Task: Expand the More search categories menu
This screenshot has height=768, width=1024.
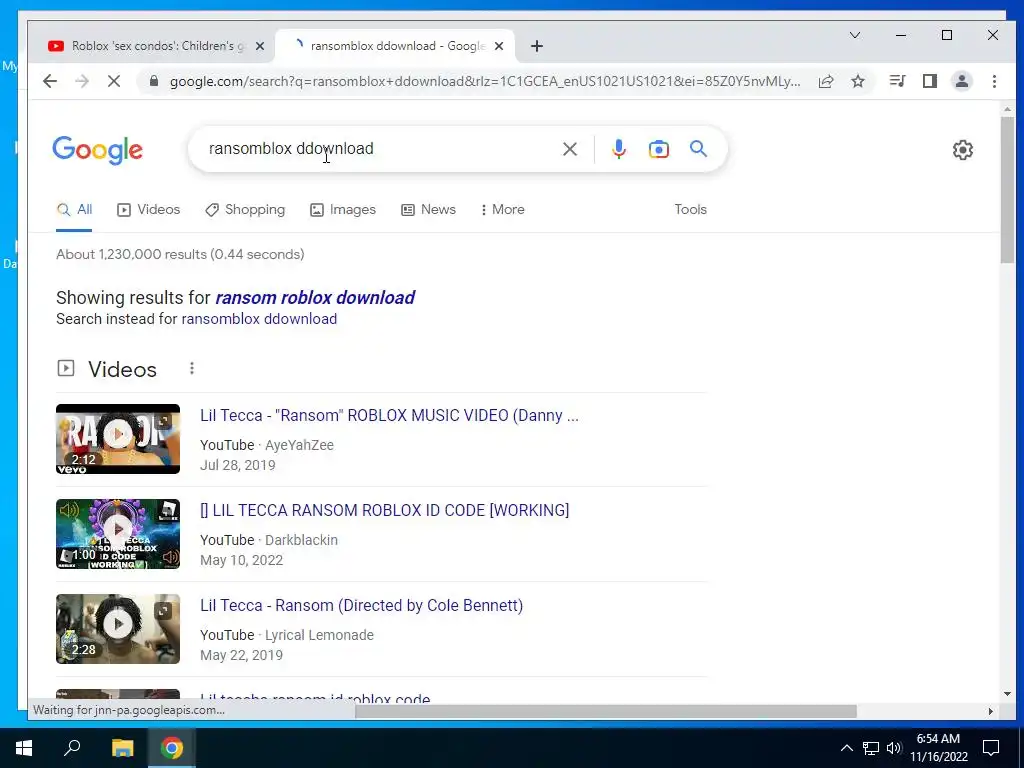Action: 502,210
